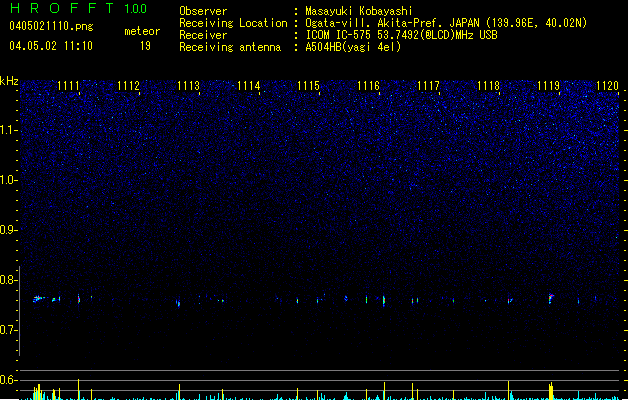Image resolution: width=629 pixels, height=400 pixels.
Task: Click the yellow intensity spike below 1119
Action: (551, 391)
